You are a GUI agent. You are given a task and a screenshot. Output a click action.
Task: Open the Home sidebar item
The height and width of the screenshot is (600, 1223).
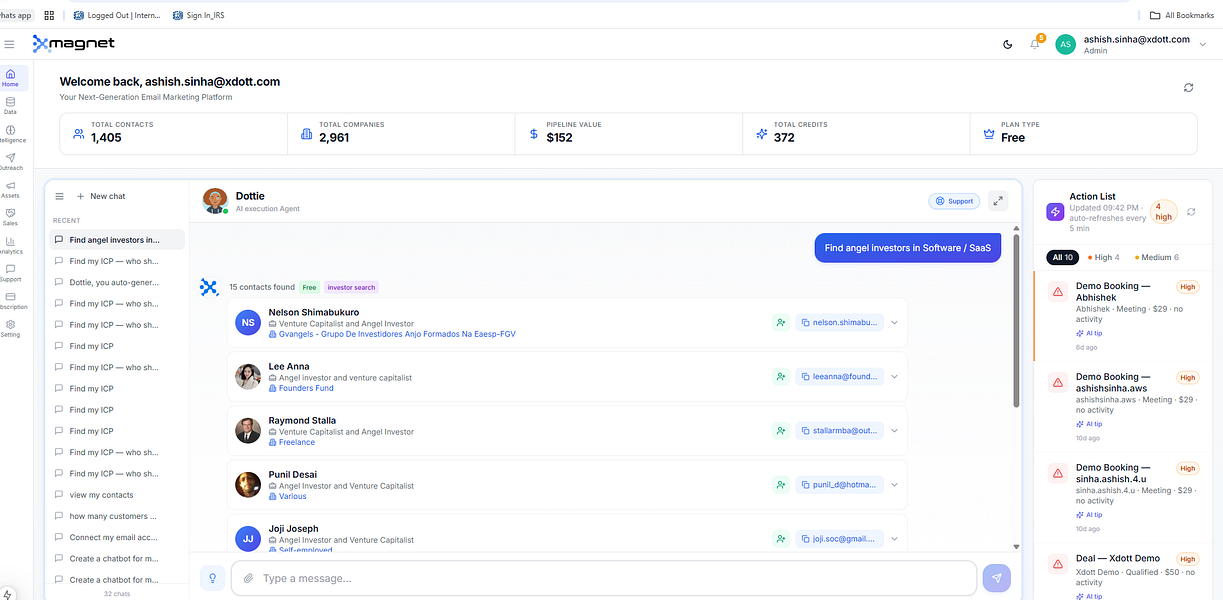(10, 78)
